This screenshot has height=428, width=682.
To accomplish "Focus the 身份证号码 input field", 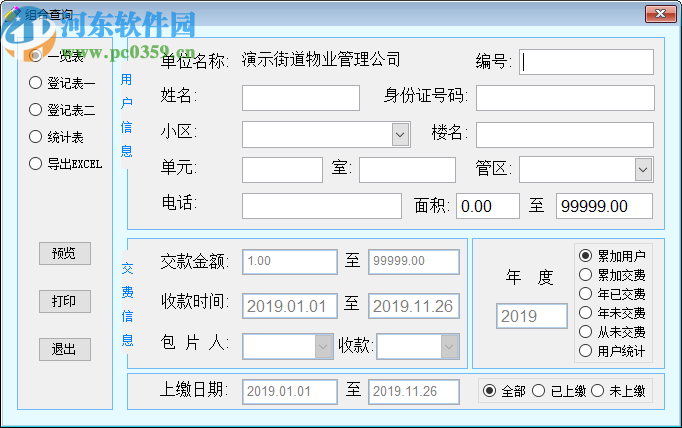I will pos(565,98).
